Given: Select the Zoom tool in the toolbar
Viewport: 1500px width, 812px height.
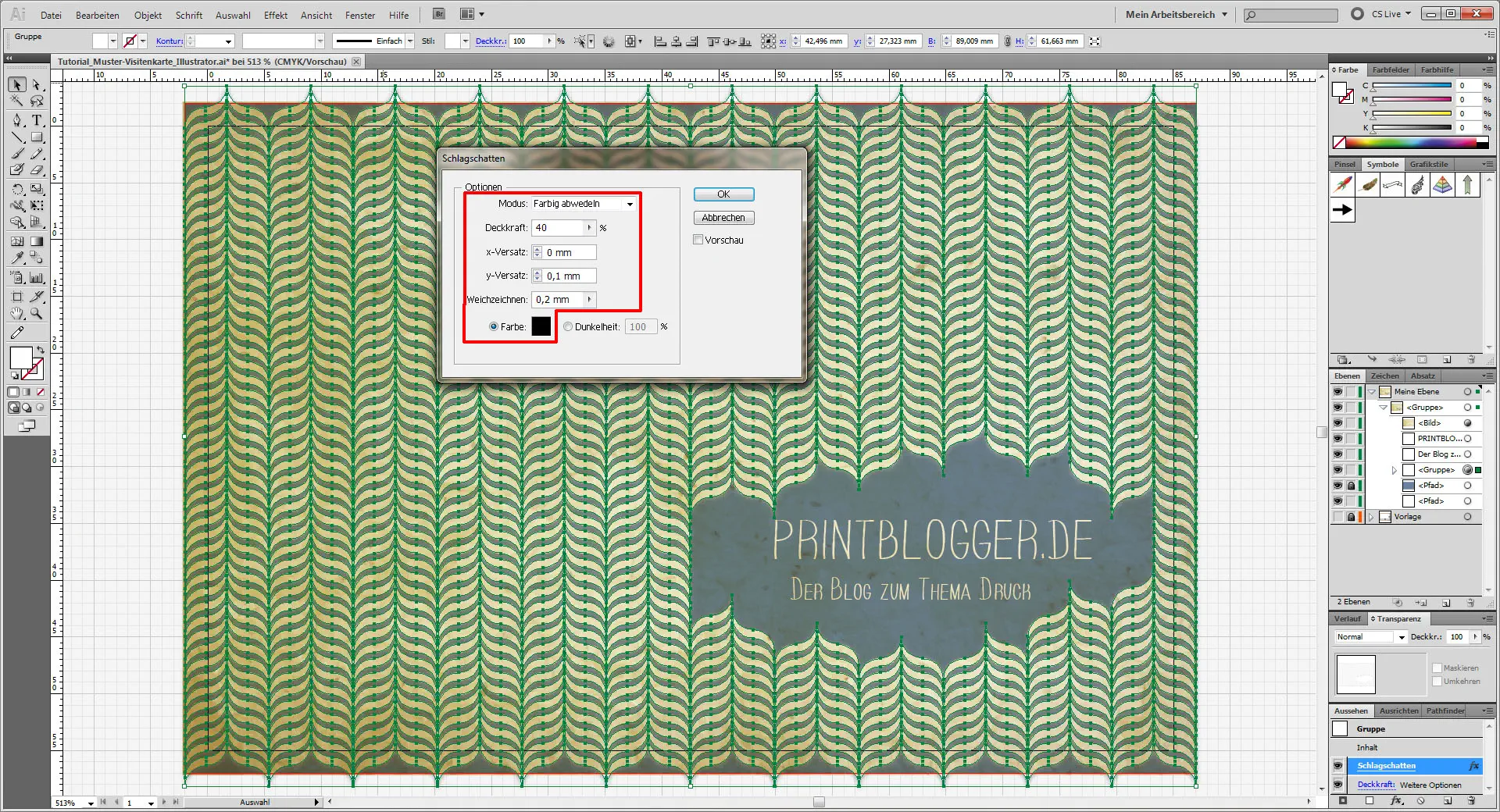Looking at the screenshot, I should pyautogui.click(x=36, y=315).
